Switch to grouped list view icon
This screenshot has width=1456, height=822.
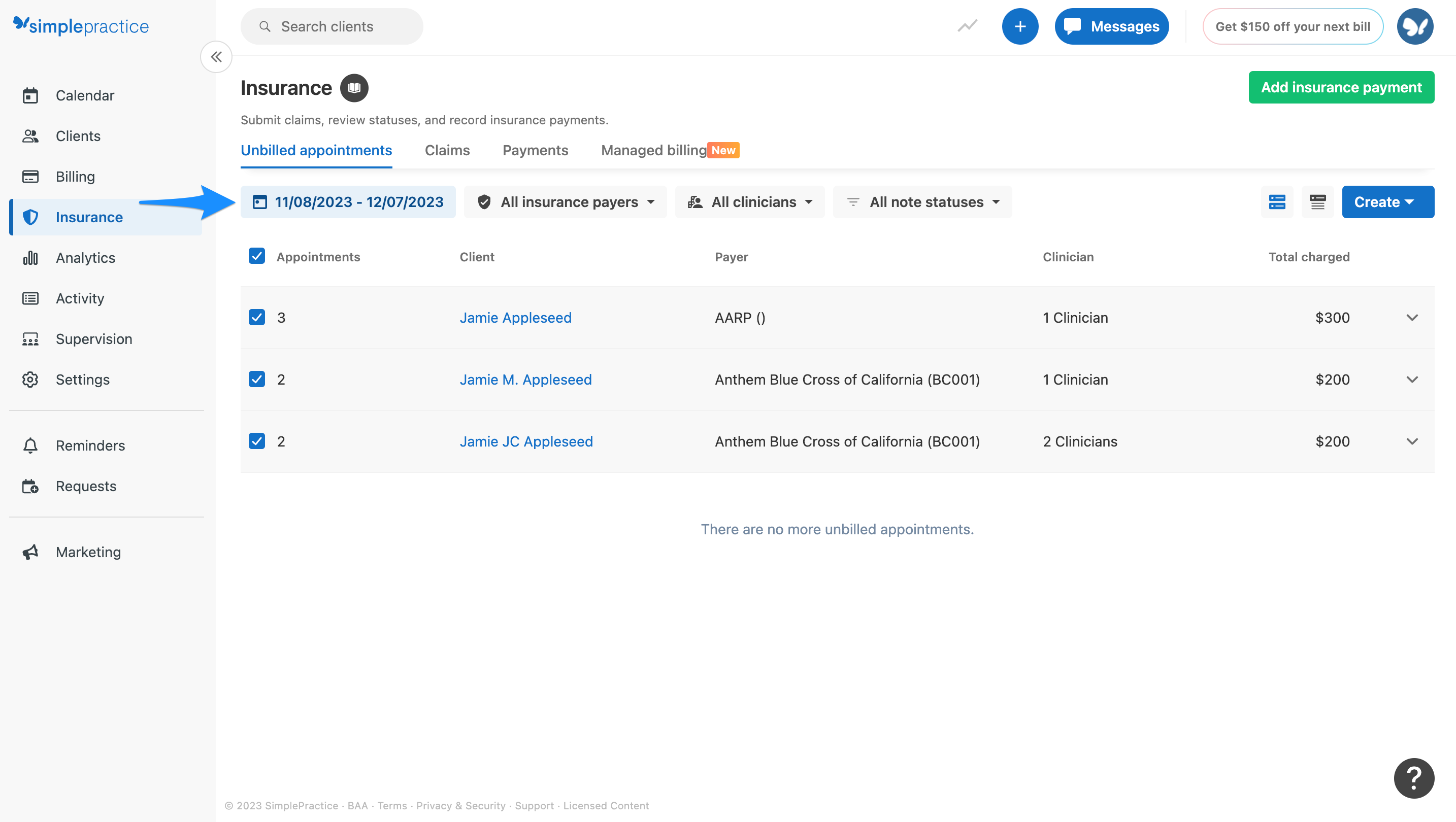[x=1277, y=201]
